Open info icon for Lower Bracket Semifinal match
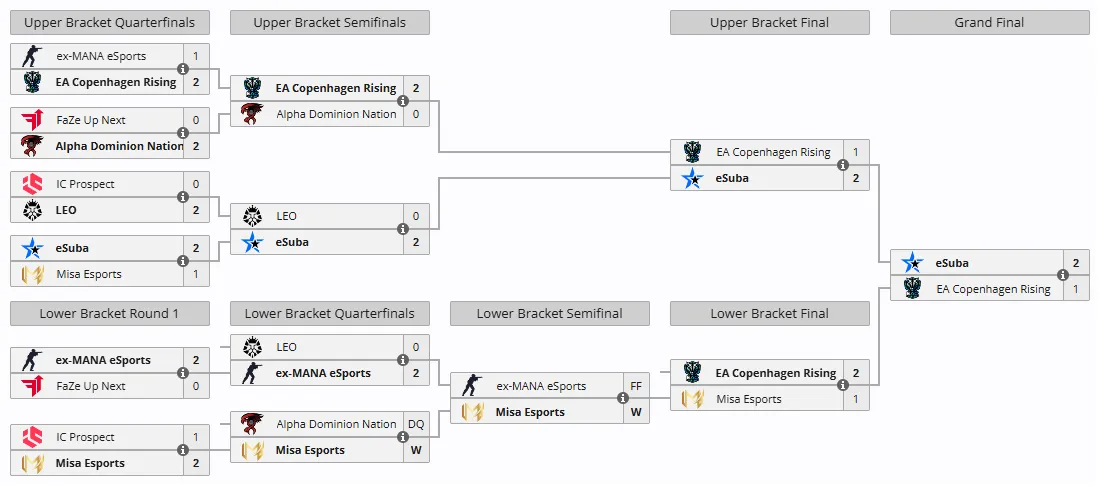1100x486 pixels. pos(622,398)
